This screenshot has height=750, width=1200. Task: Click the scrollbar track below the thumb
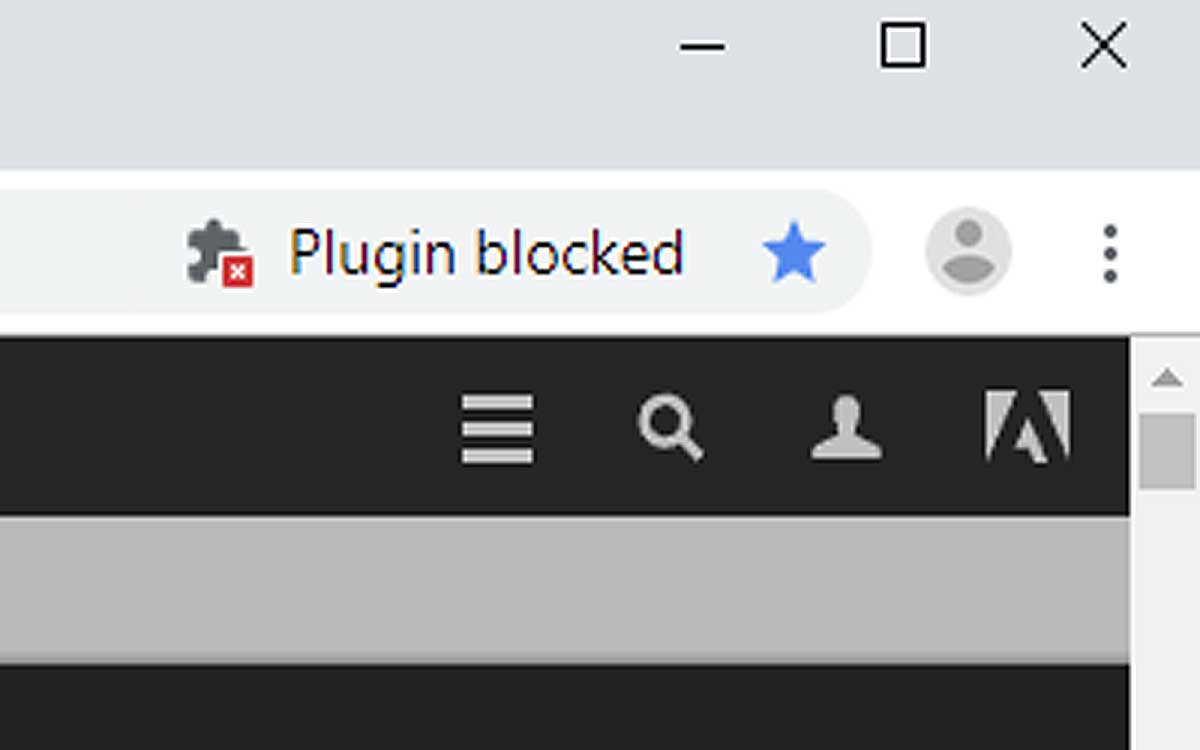click(1167, 620)
